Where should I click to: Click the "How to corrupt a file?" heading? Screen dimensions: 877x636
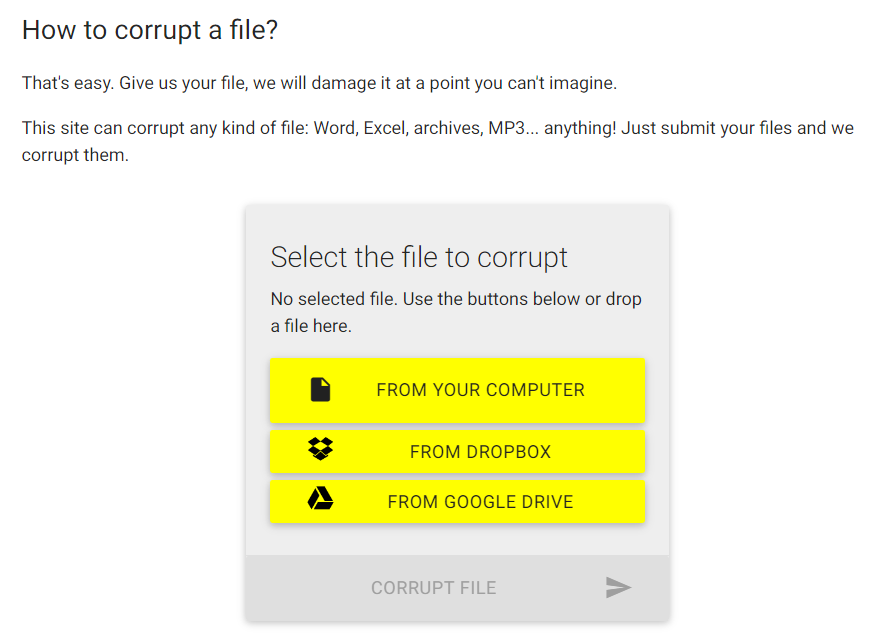(150, 30)
